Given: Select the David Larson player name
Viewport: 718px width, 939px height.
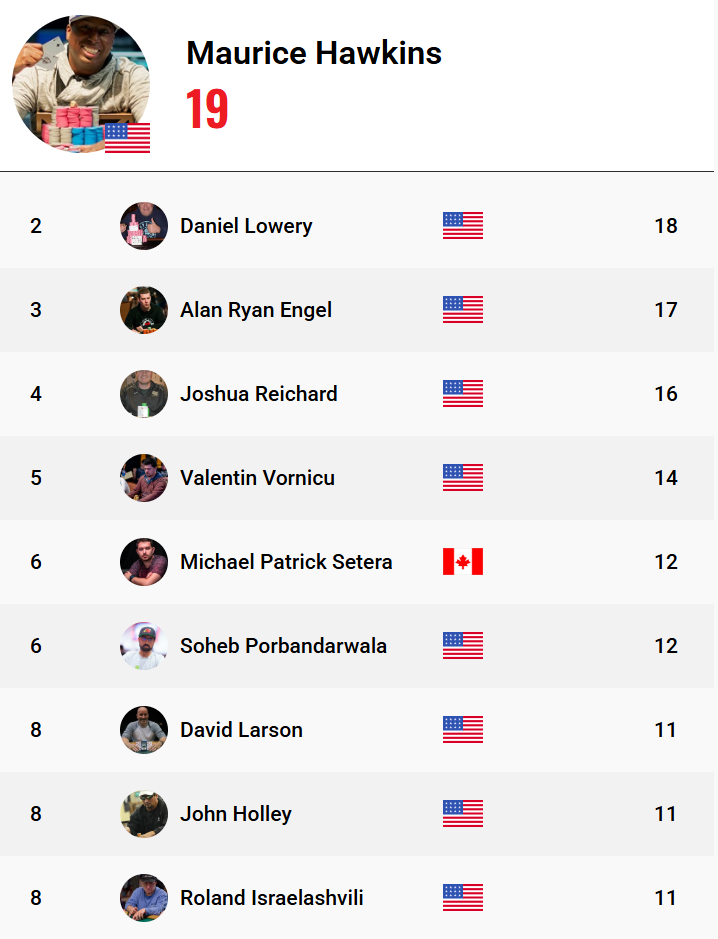Looking at the screenshot, I should [241, 730].
